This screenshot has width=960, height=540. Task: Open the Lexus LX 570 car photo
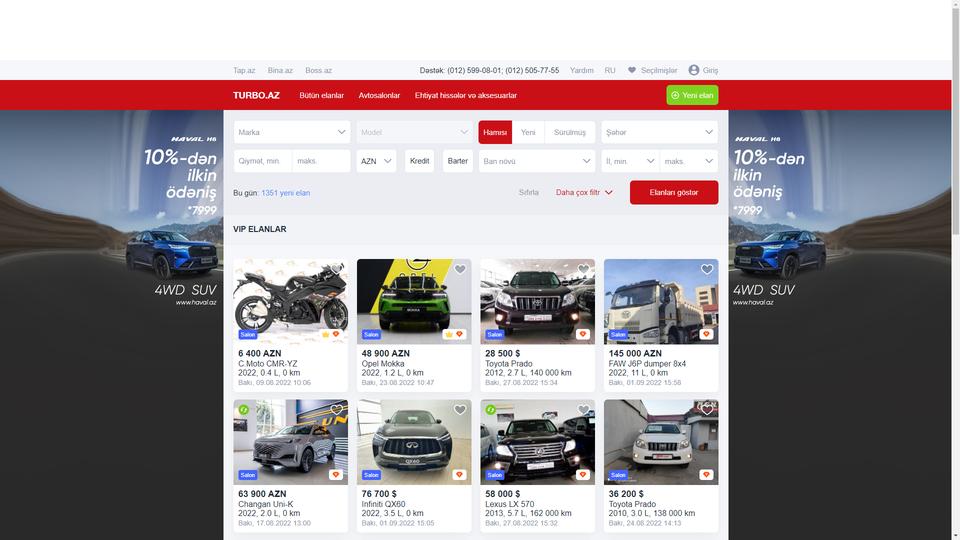(538, 442)
